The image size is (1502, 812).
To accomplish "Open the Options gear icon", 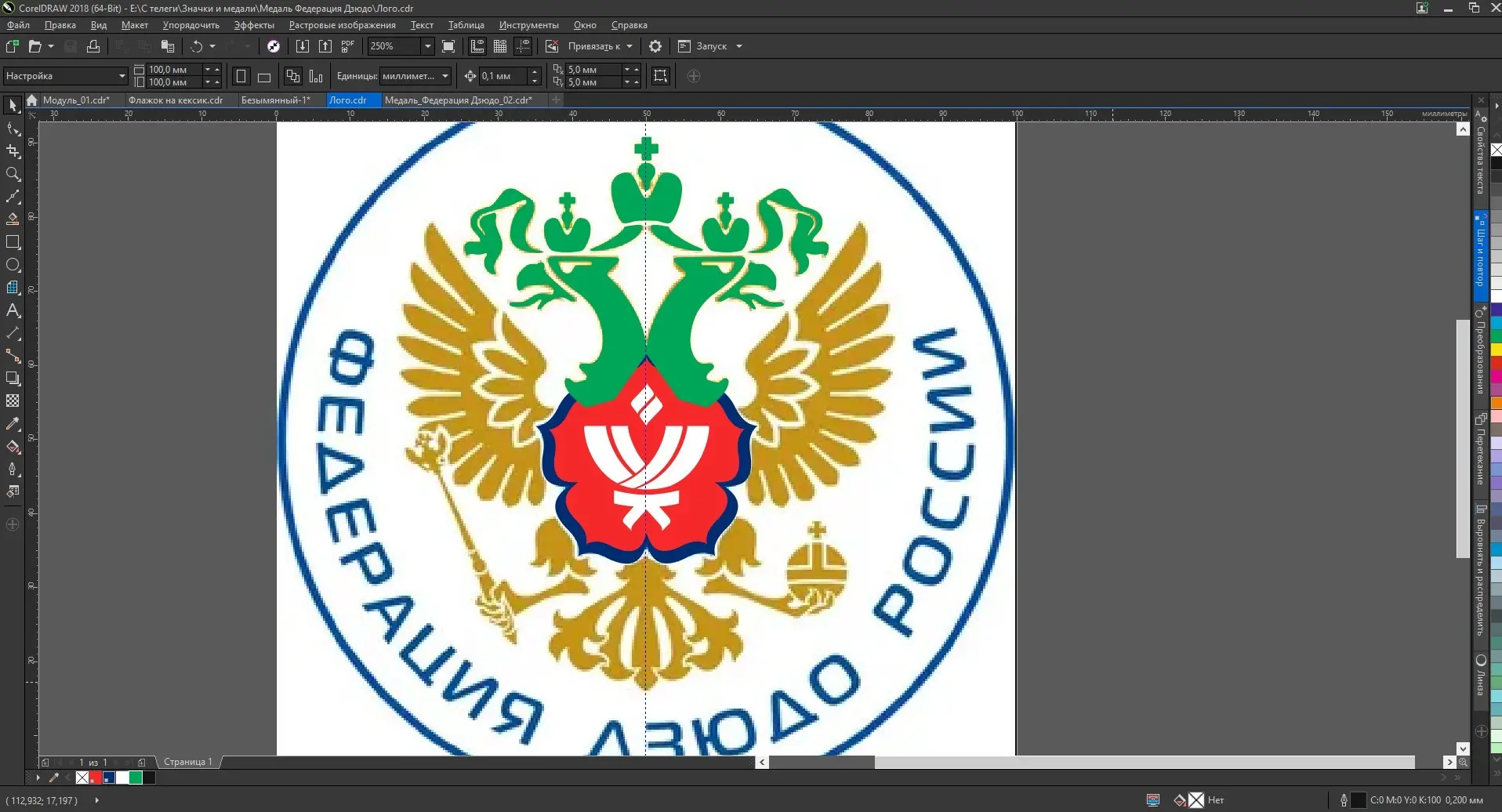I will click(655, 46).
